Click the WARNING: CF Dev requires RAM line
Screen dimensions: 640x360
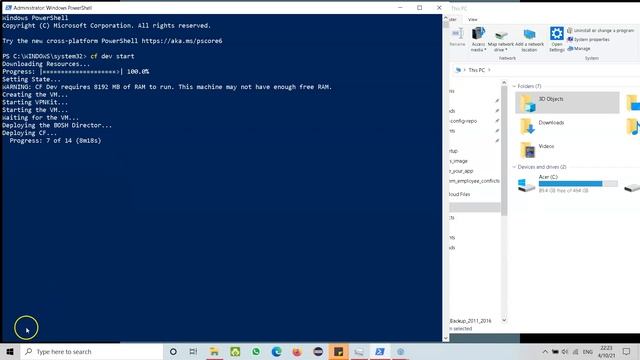[167, 87]
